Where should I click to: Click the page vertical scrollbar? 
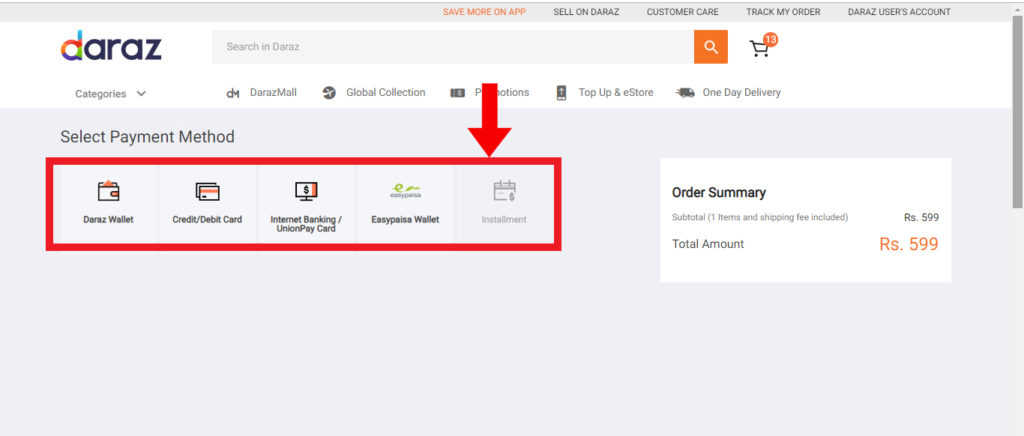1017,112
